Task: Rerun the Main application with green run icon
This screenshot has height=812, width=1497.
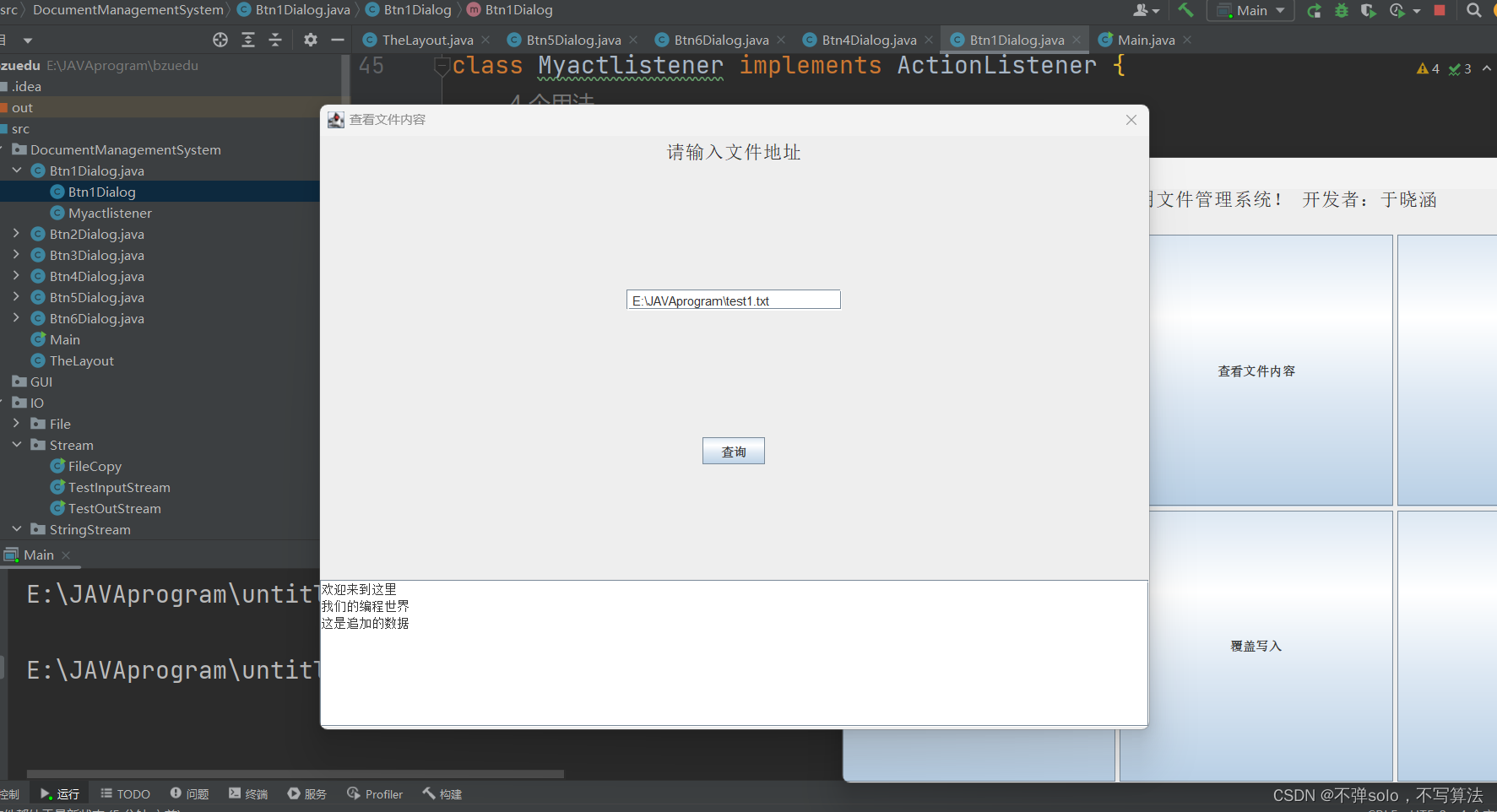Action: coord(1314,10)
